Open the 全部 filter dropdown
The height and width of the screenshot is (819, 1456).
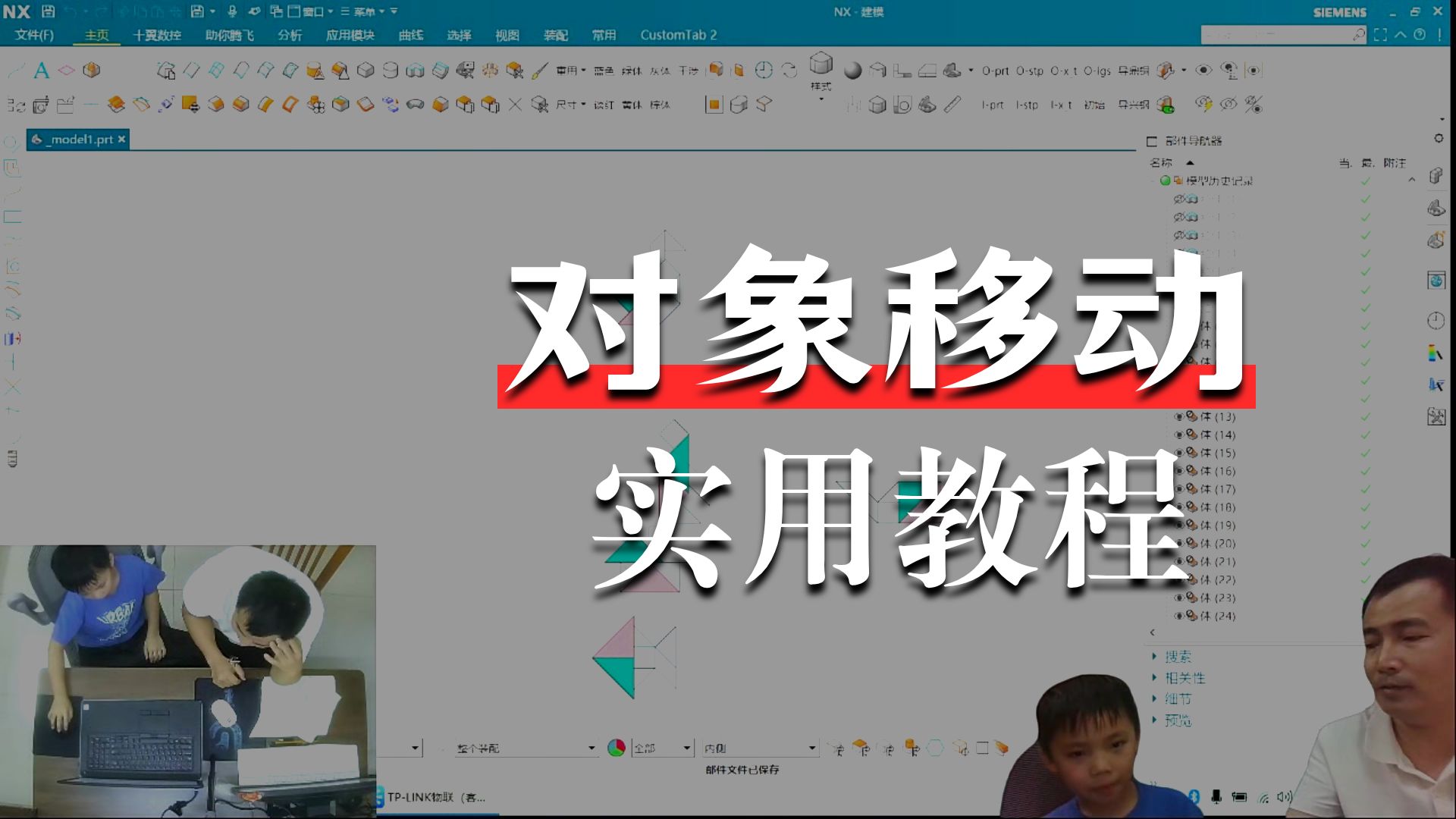661,747
